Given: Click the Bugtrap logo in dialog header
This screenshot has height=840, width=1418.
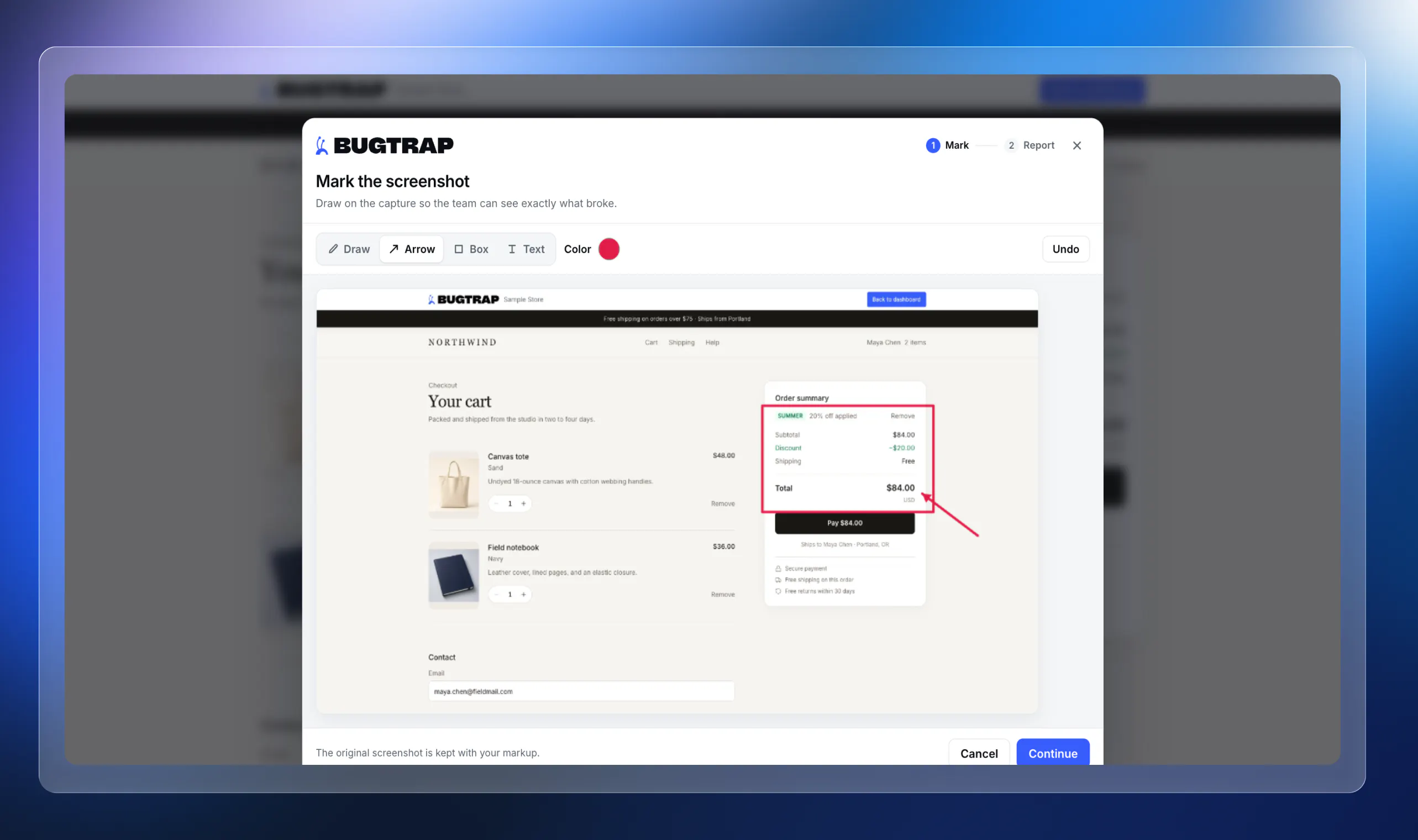Looking at the screenshot, I should [384, 145].
